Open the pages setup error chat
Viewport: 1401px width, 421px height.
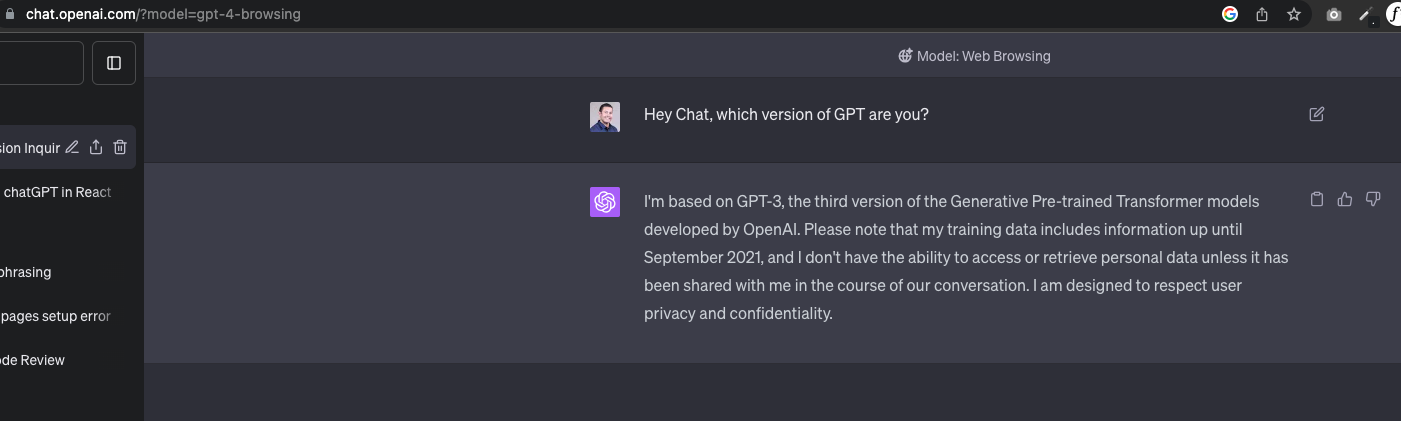click(55, 316)
